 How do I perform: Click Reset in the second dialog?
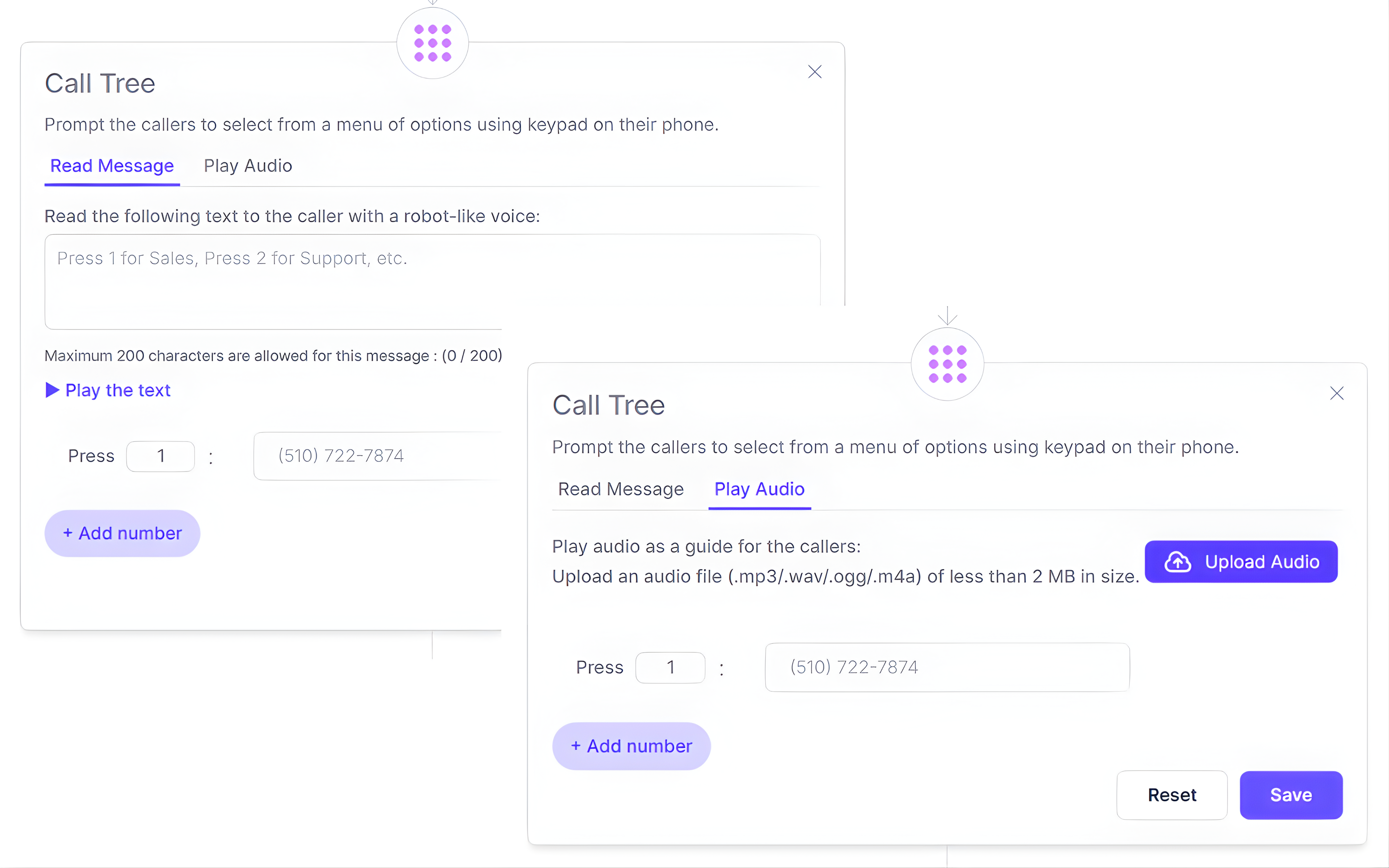click(1172, 795)
